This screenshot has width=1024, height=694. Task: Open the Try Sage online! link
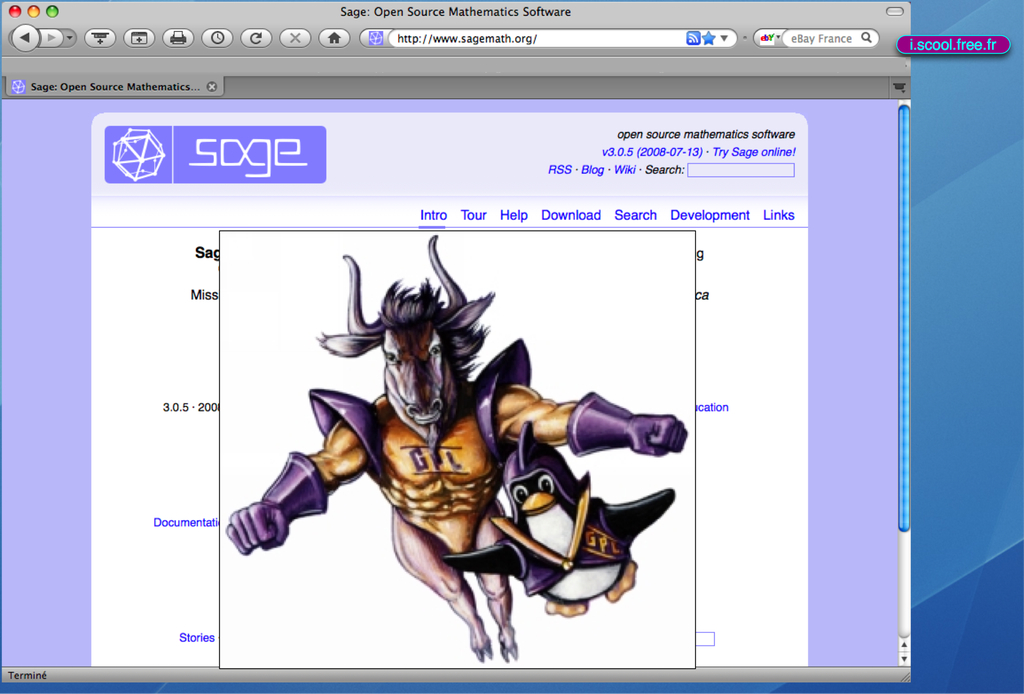tap(754, 152)
